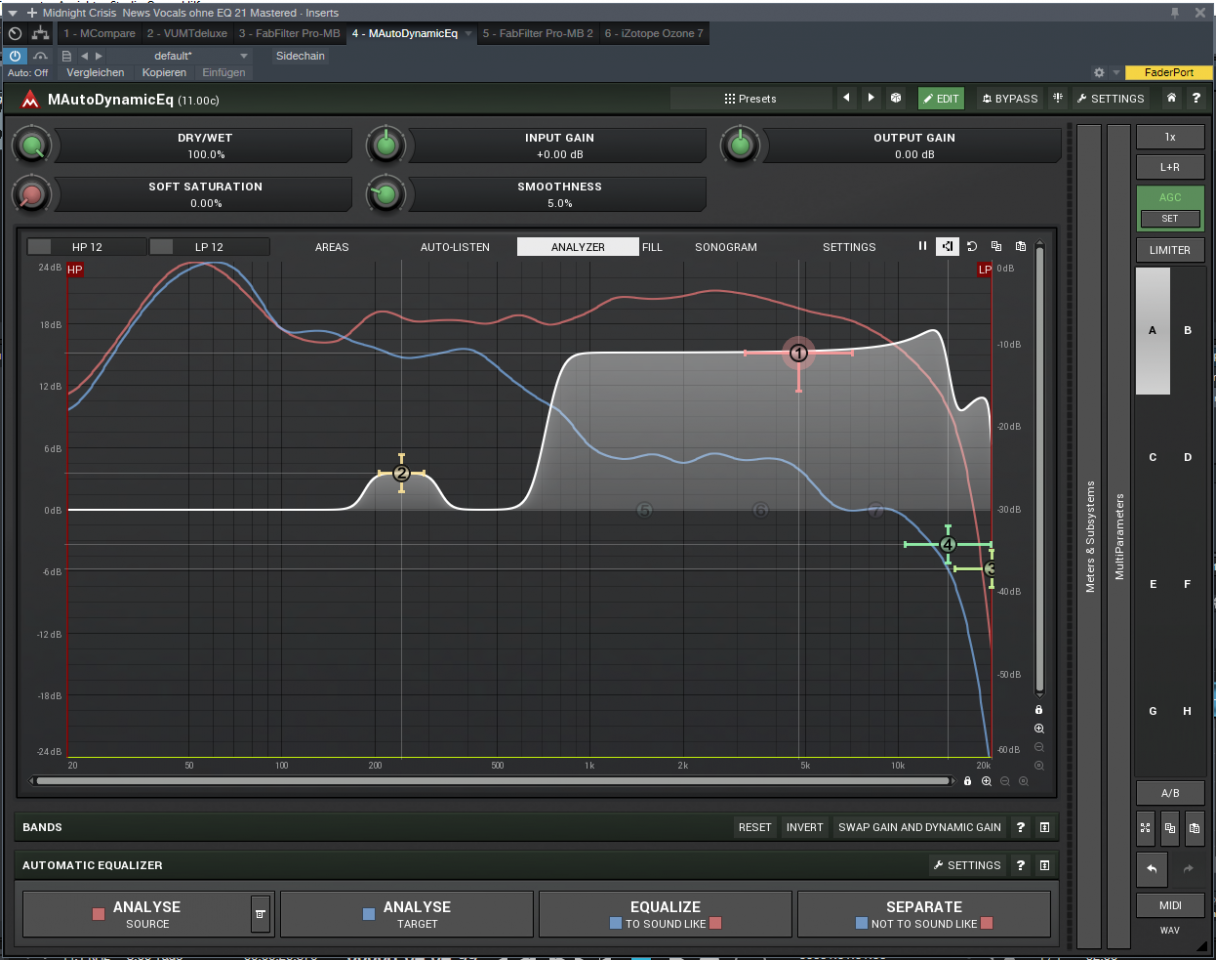Viewport: 1216px width, 960px height.
Task: Toggle analyzer FILL option
Action: coord(652,246)
